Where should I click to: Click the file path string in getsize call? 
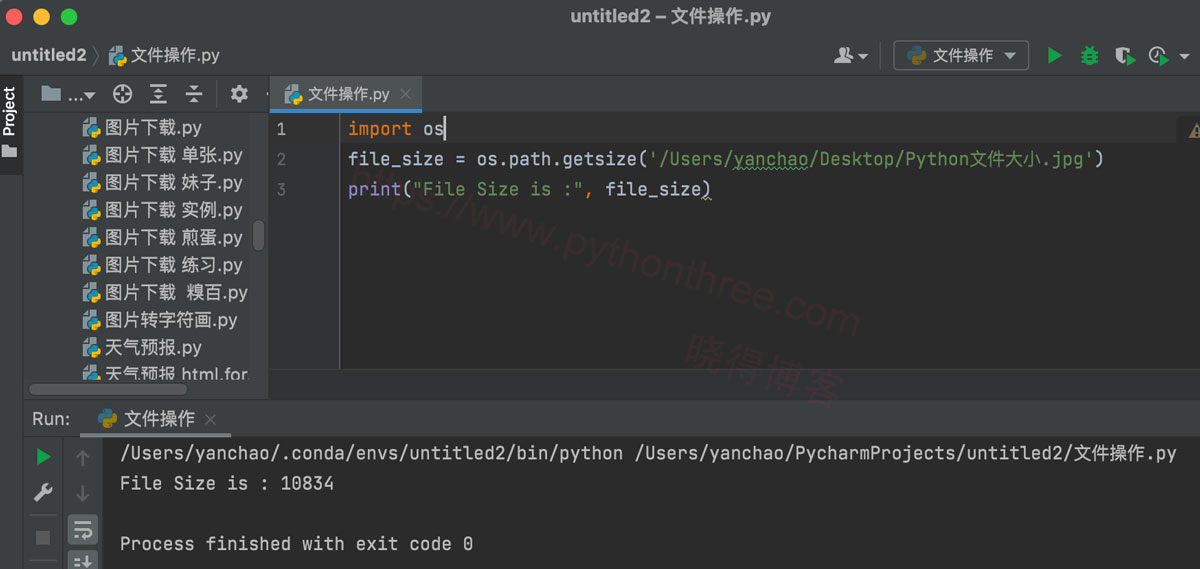[x=872, y=159]
